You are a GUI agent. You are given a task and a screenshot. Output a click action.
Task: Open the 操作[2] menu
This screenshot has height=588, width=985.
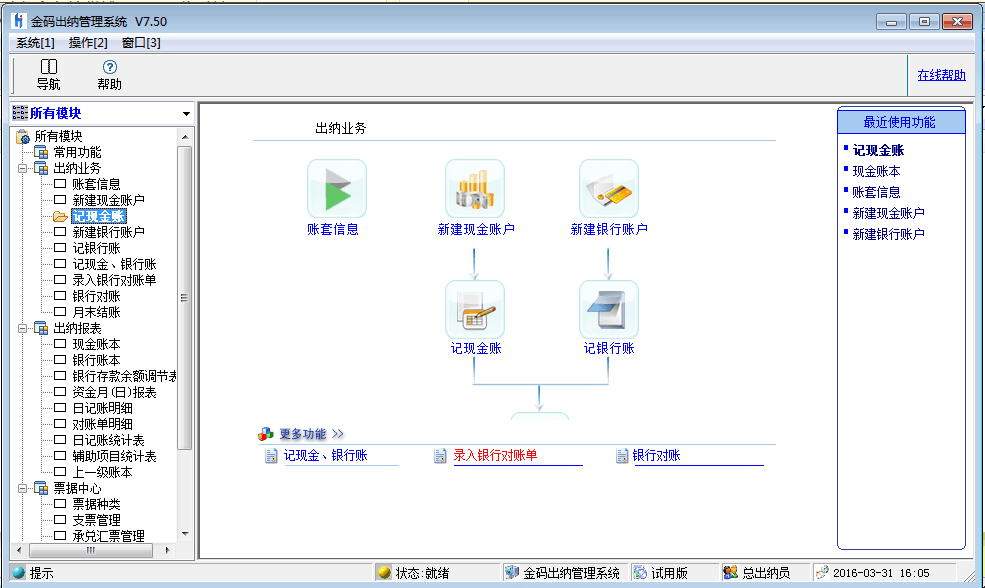(88, 43)
